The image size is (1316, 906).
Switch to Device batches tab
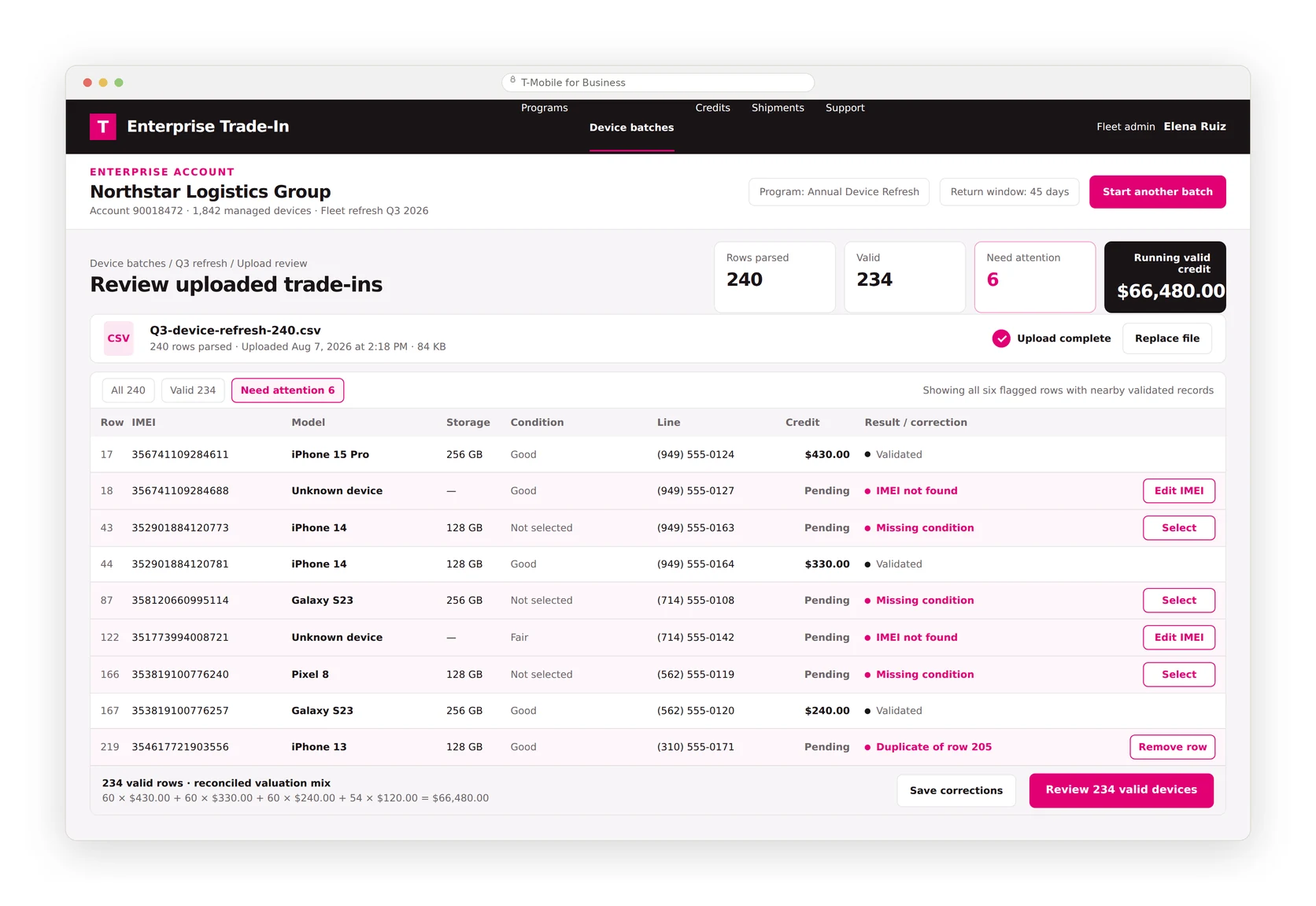tap(632, 128)
